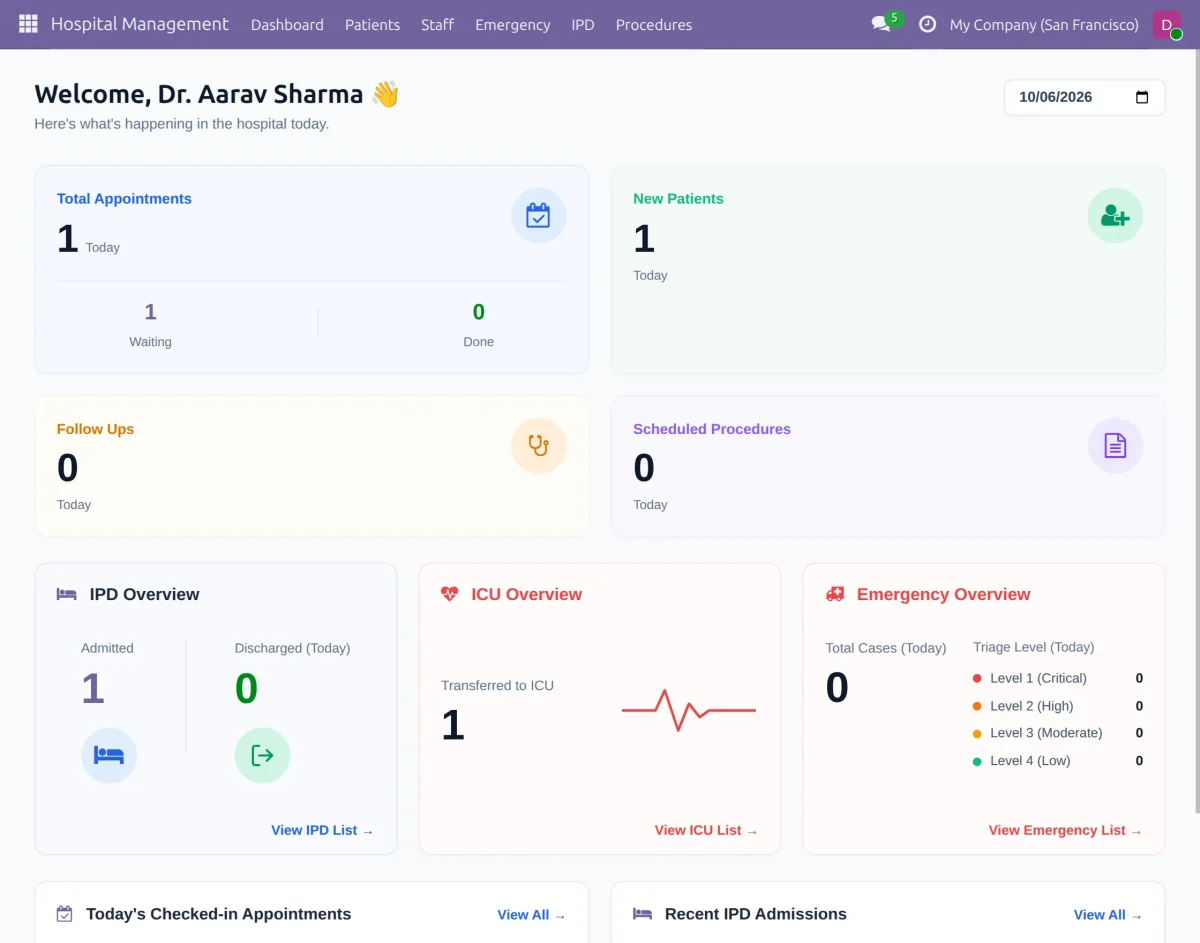Click the Level 4 (Low) triage row
Viewport: 1200px width, 943px height.
click(1057, 761)
